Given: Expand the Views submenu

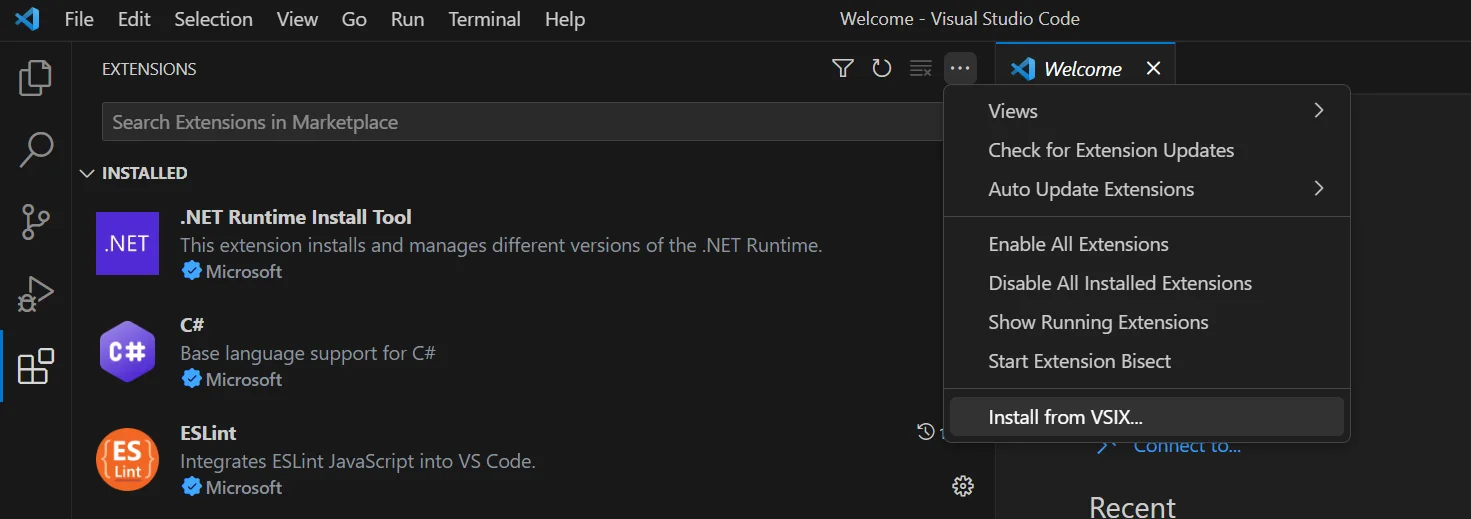Looking at the screenshot, I should [1147, 111].
